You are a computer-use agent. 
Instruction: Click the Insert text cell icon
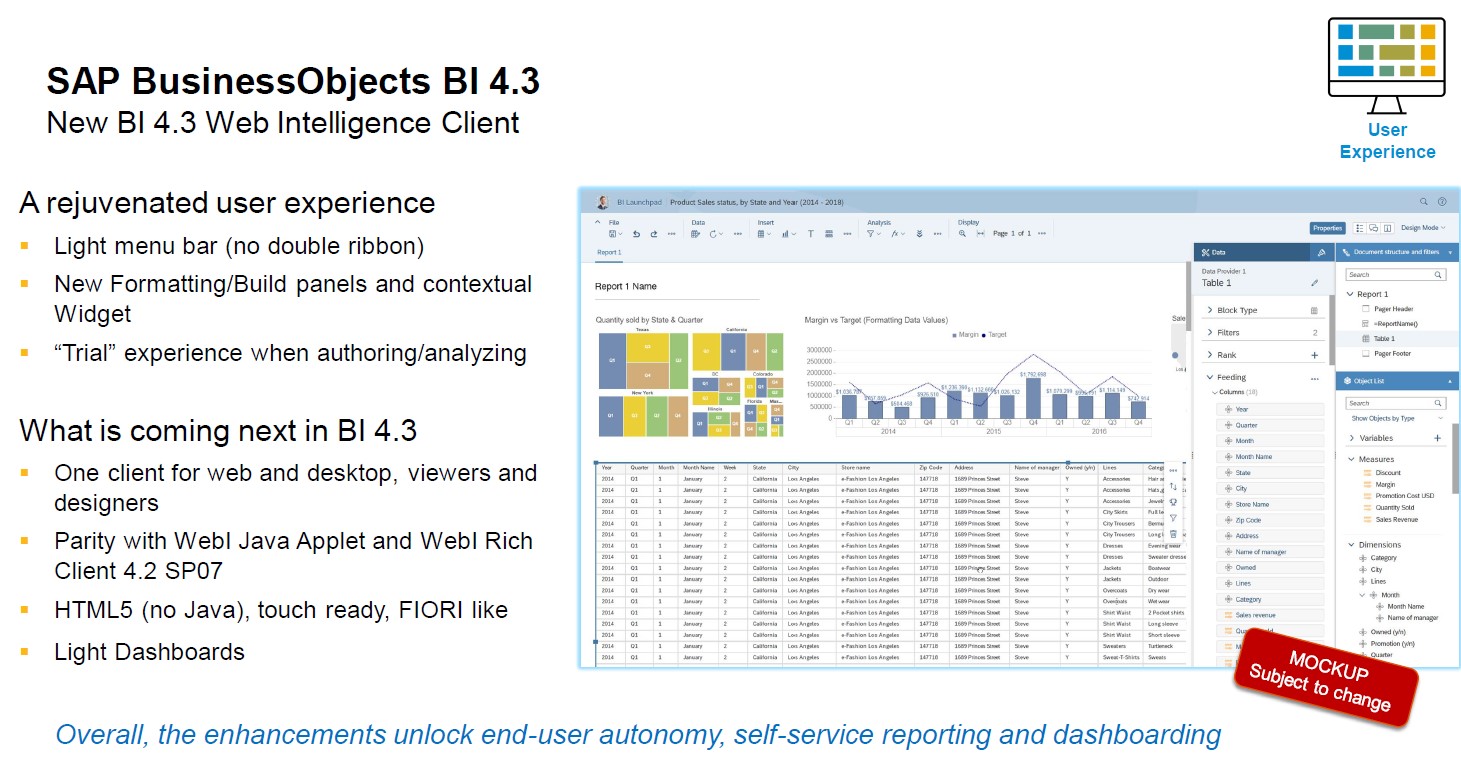[x=811, y=234]
